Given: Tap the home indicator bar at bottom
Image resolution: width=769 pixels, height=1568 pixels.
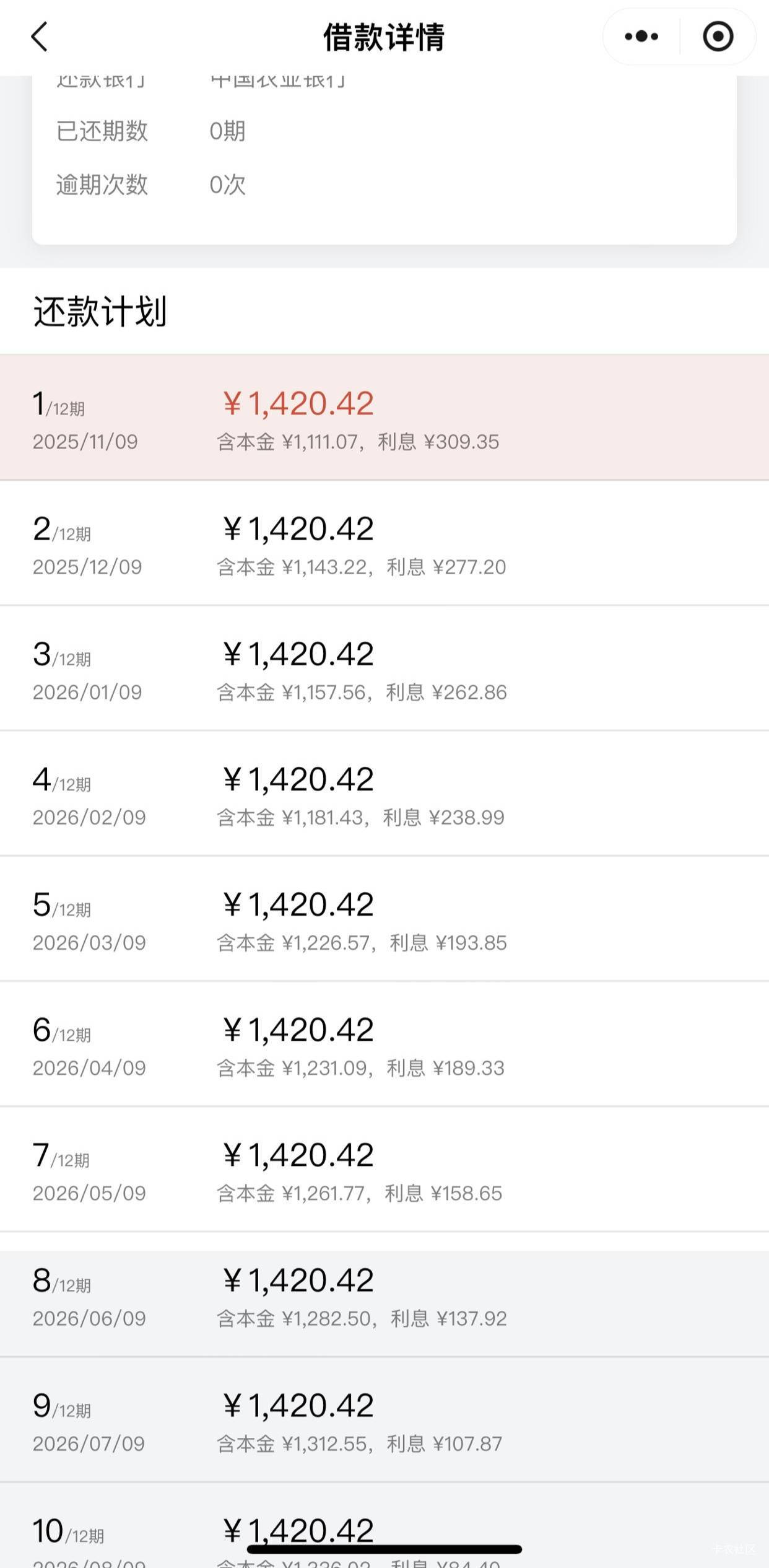Looking at the screenshot, I should [x=384, y=1549].
